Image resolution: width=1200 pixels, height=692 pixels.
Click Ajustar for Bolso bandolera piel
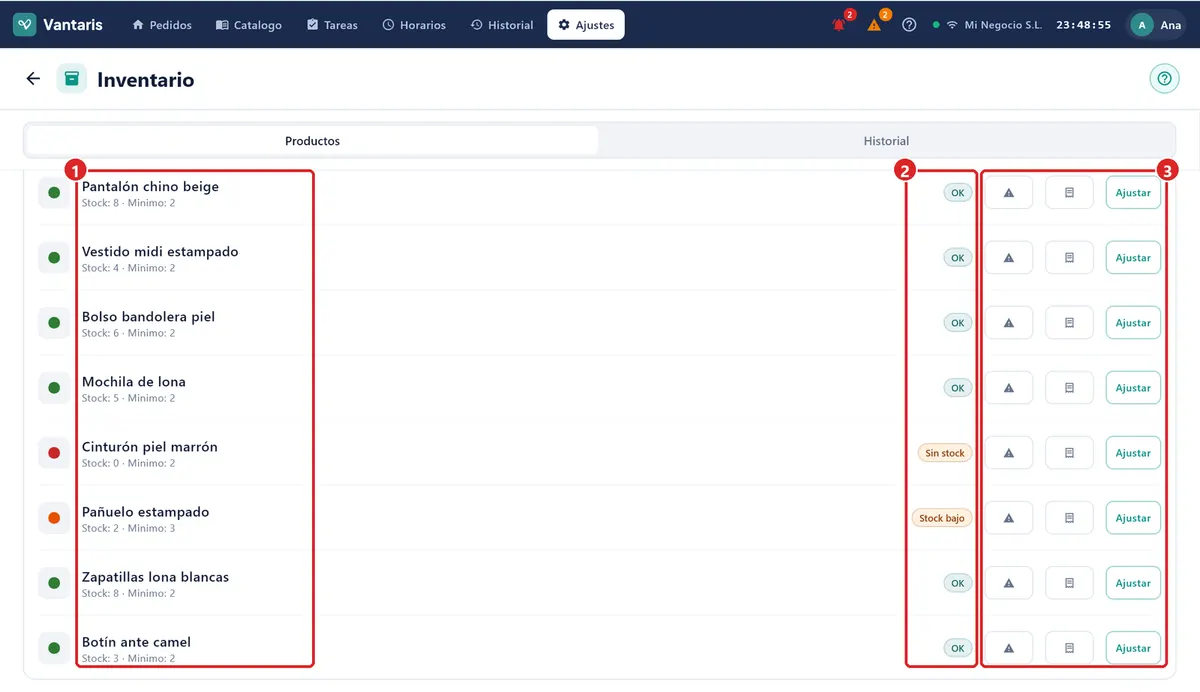pyautogui.click(x=1133, y=323)
